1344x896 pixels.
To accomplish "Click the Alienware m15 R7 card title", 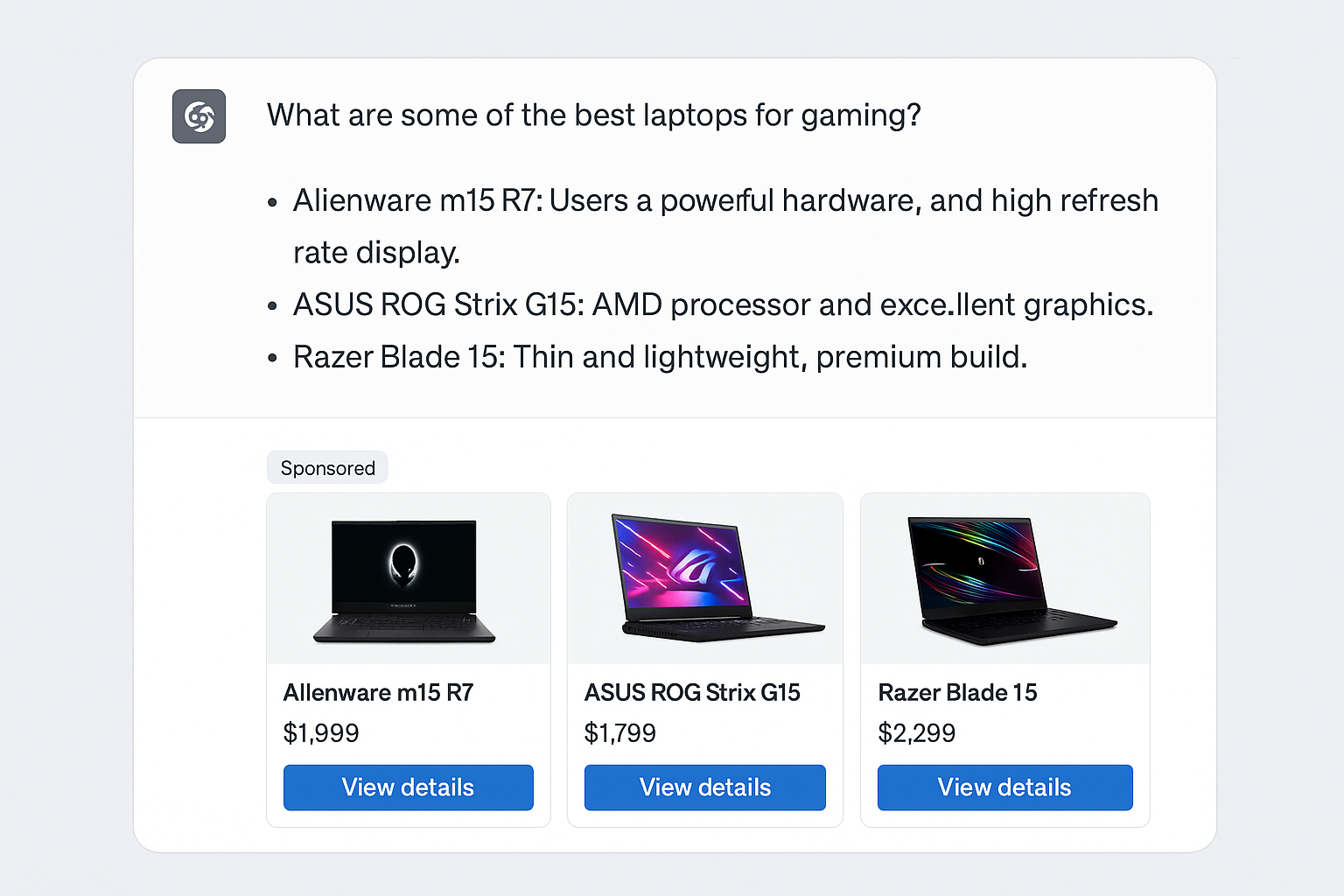I will click(x=378, y=693).
